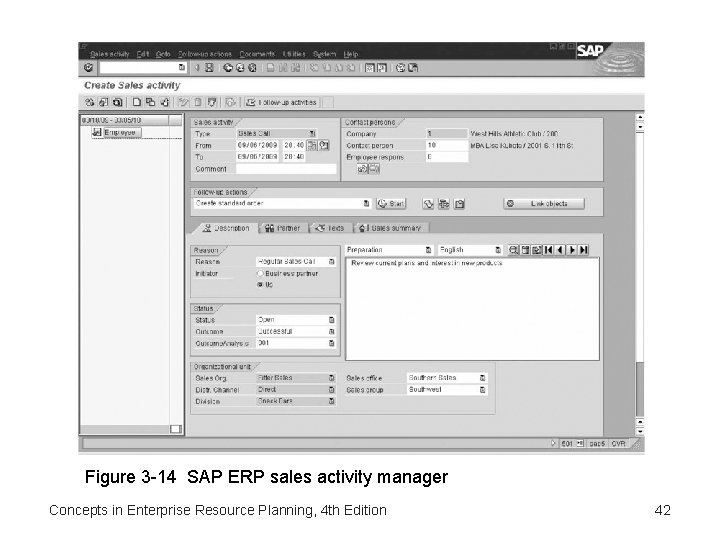Click the delete trash icon in text toolbar
Image resolution: width=720 pixels, height=540 pixels.
click(x=525, y=250)
